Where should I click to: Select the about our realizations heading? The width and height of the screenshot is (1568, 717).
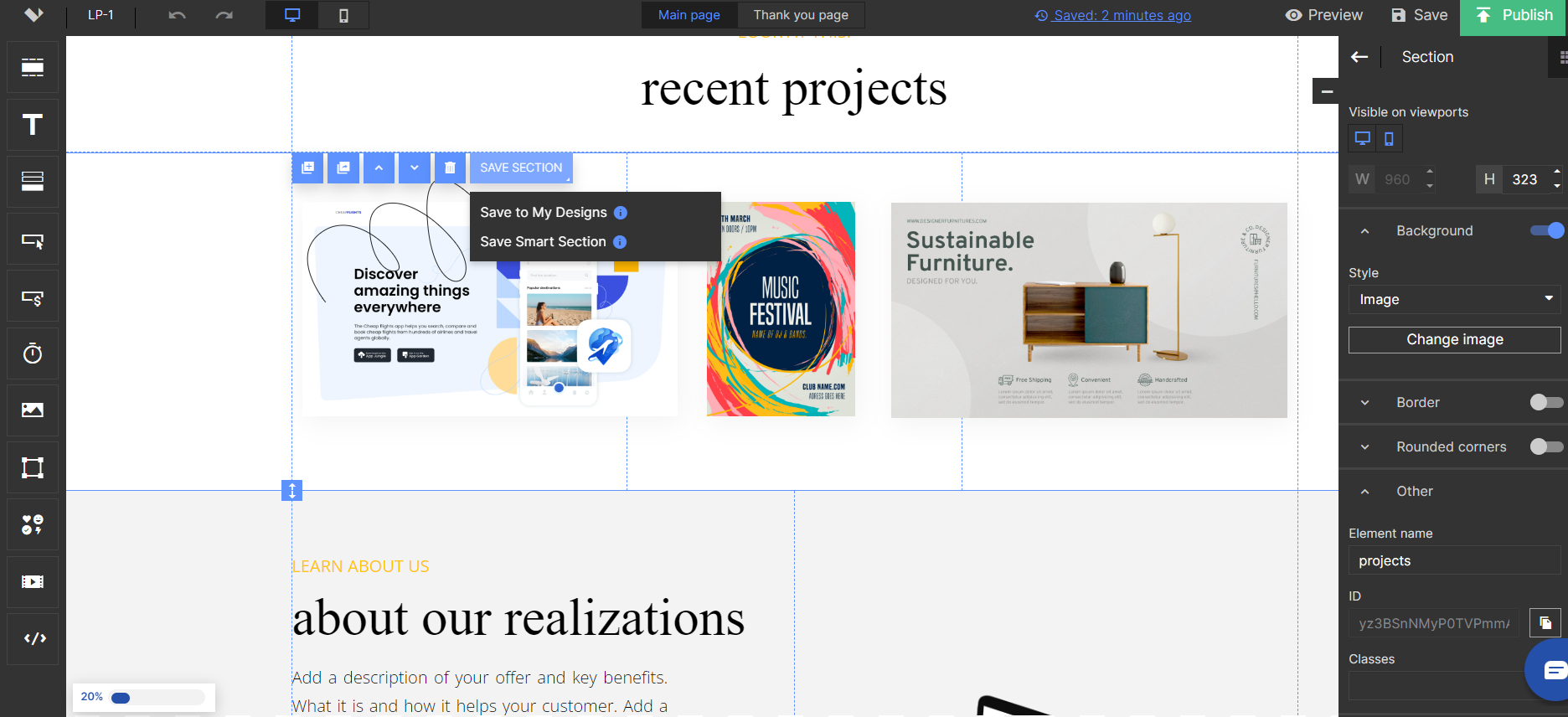[518, 618]
